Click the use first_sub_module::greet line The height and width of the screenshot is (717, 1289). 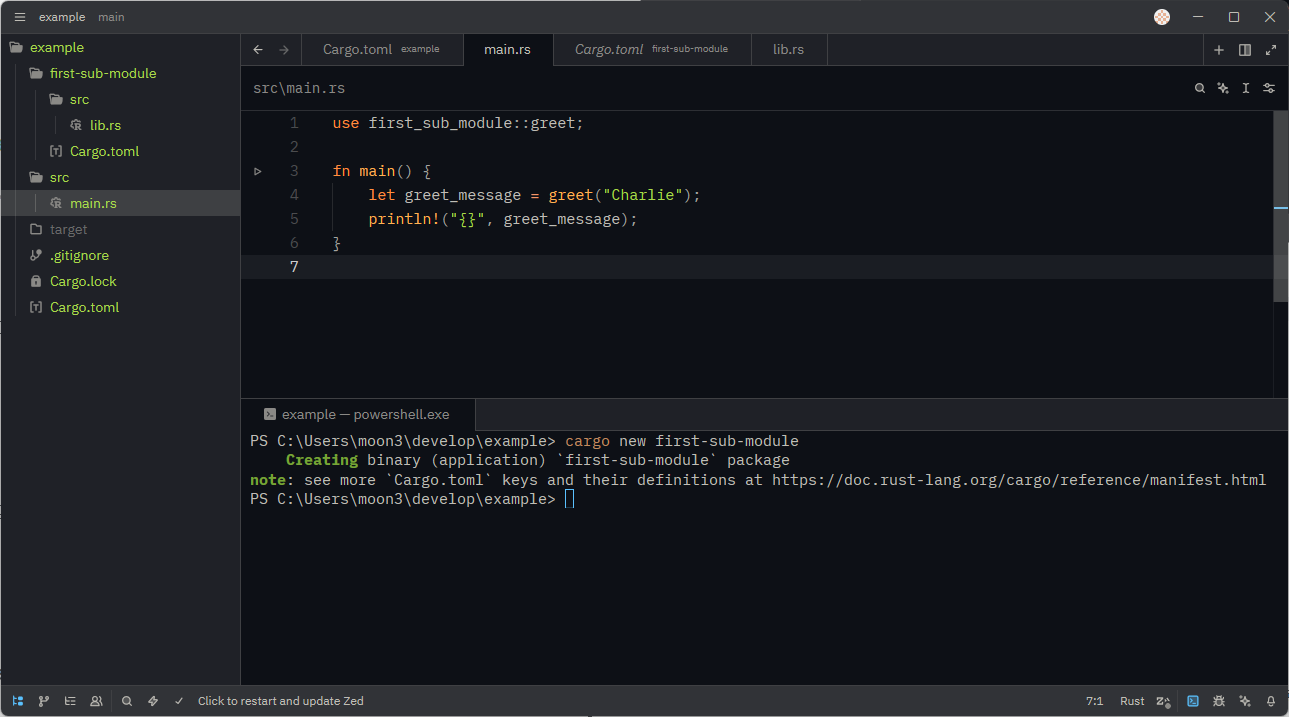click(x=458, y=123)
